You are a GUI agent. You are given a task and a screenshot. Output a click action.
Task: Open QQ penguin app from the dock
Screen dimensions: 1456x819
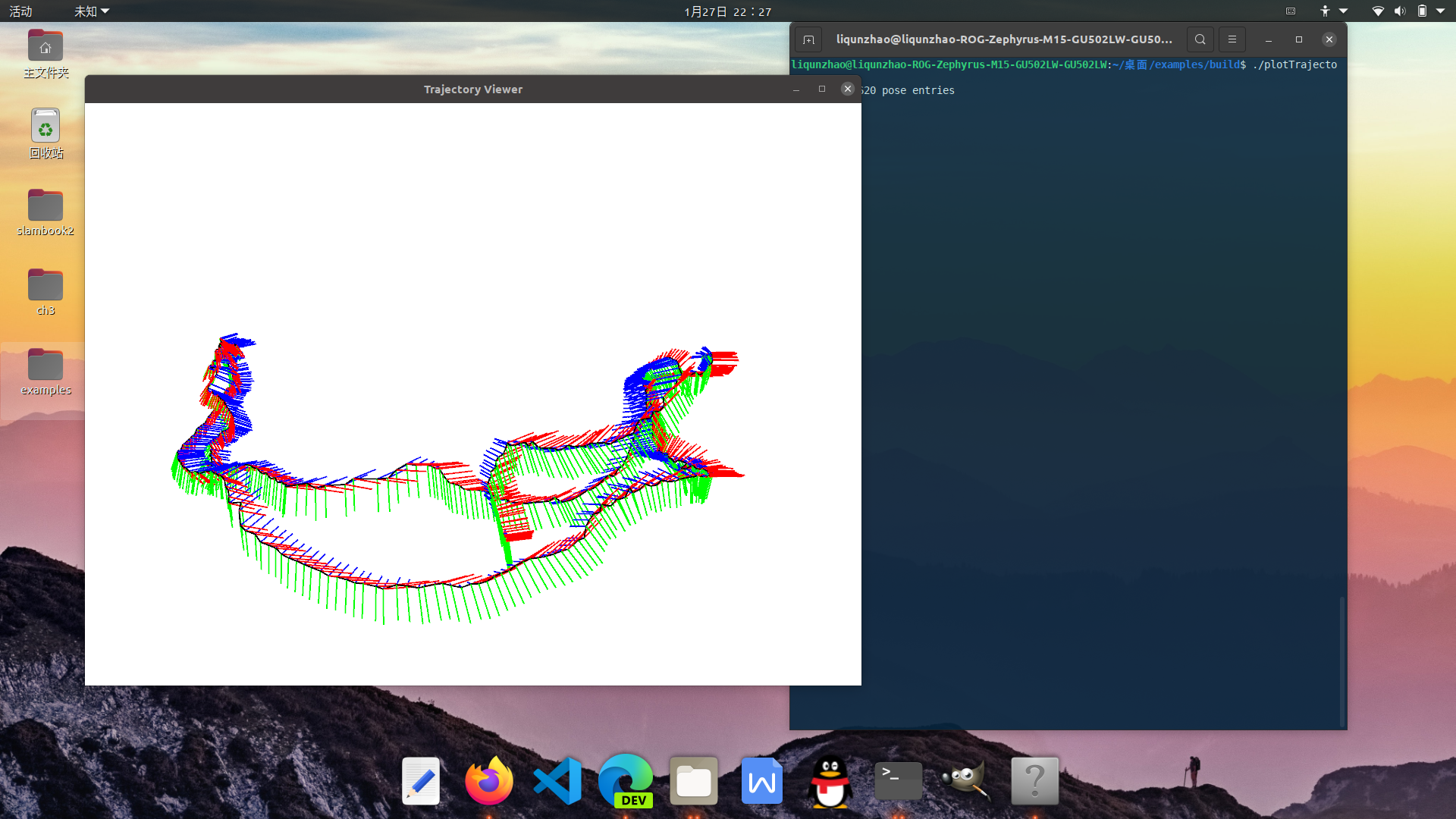point(830,781)
